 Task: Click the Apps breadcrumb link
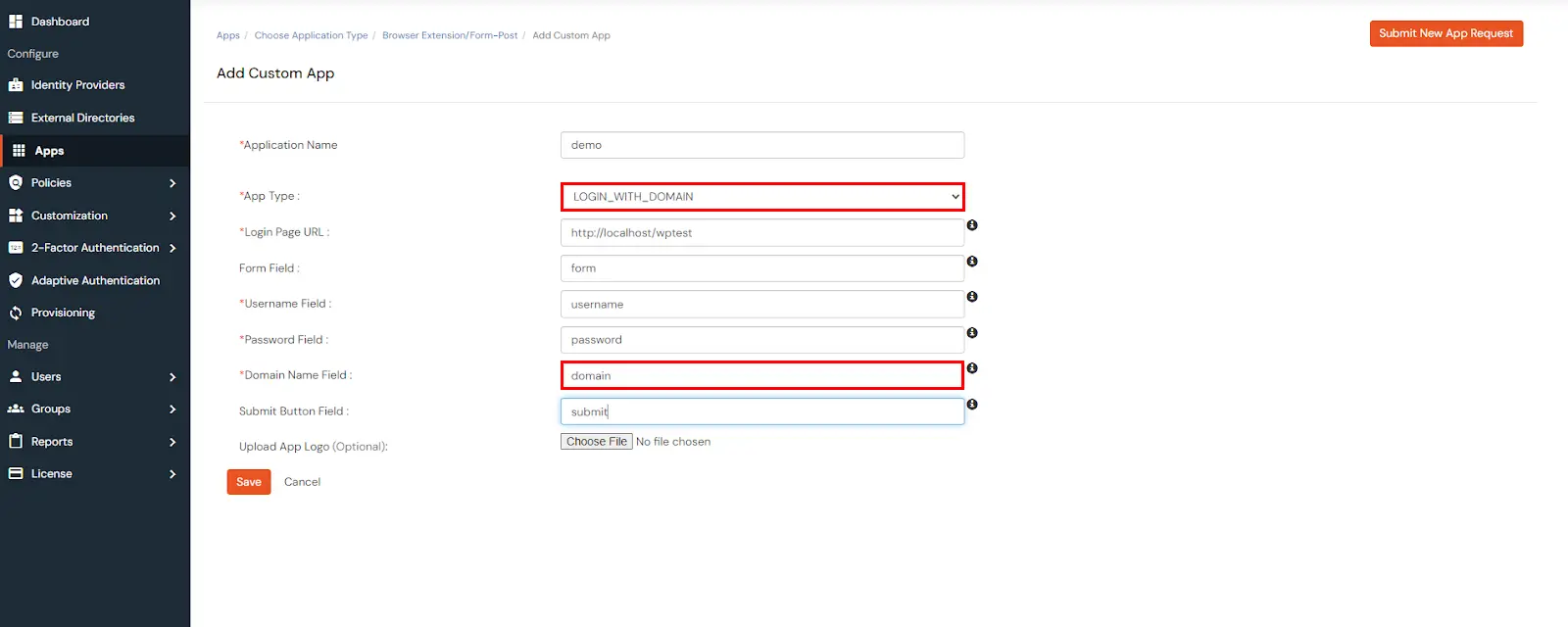[228, 35]
